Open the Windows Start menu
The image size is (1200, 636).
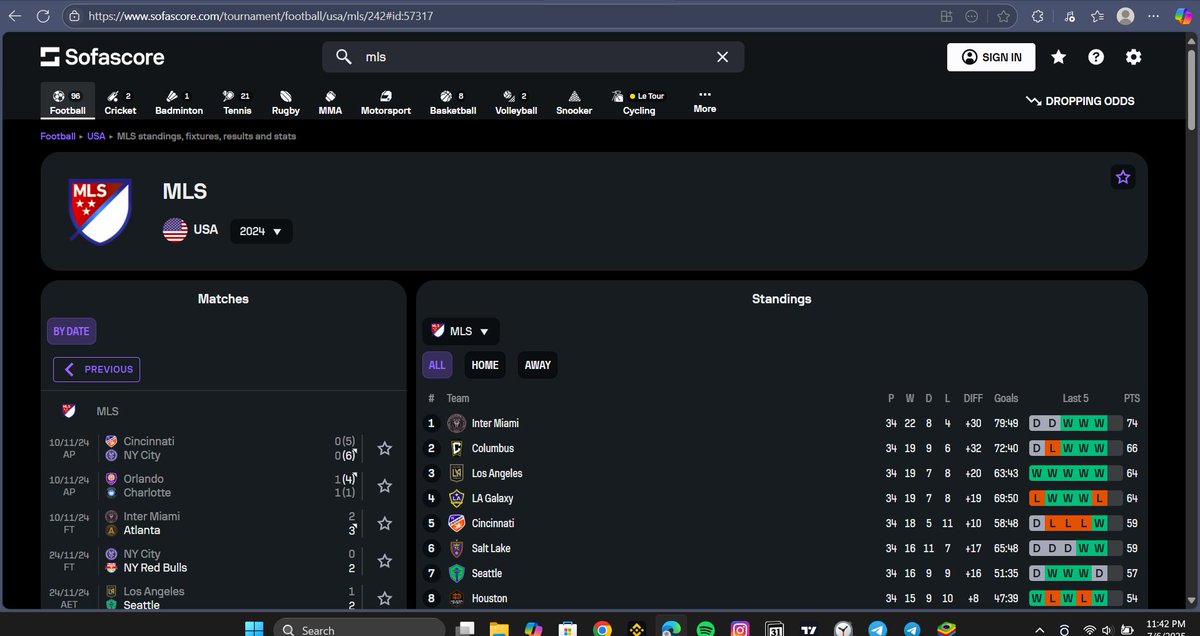pos(255,630)
